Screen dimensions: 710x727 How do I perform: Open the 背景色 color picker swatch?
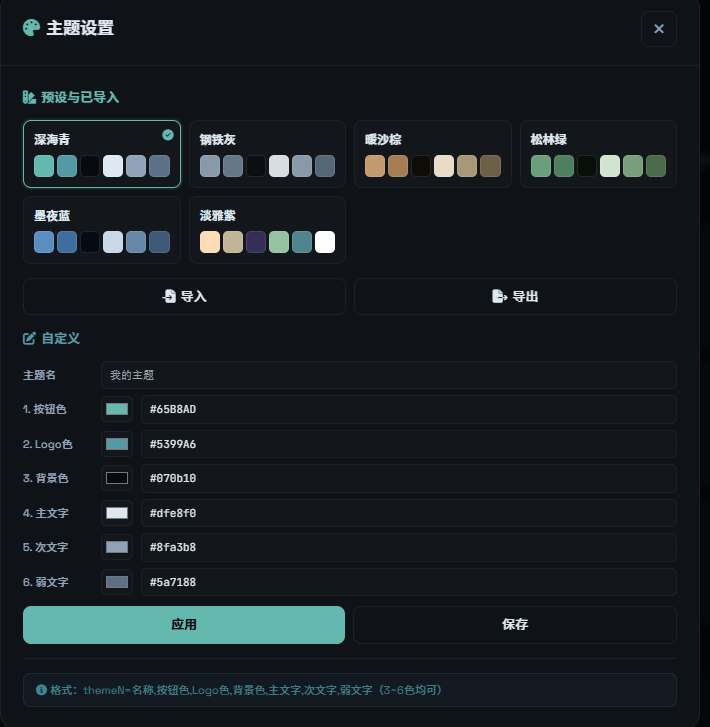point(117,478)
